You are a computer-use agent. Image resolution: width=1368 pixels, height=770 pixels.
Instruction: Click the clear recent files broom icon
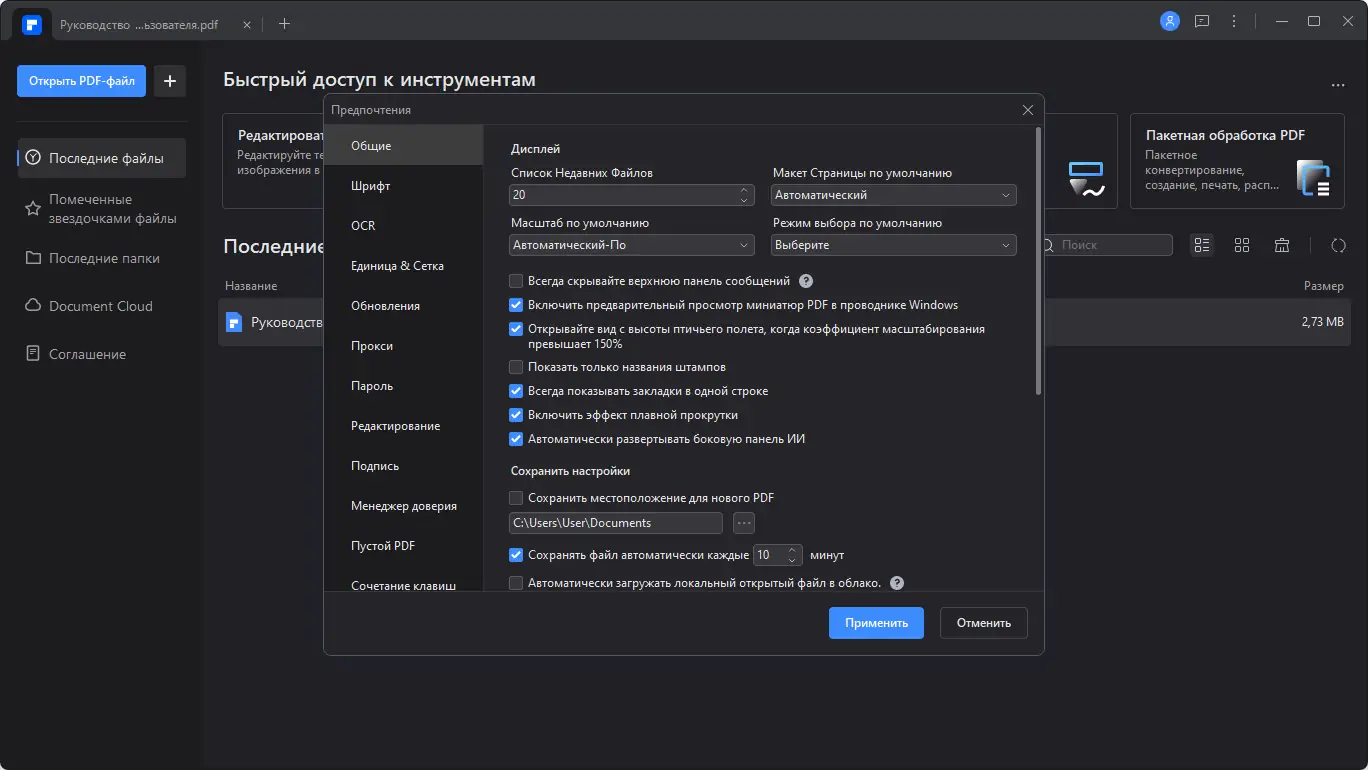pos(1282,245)
